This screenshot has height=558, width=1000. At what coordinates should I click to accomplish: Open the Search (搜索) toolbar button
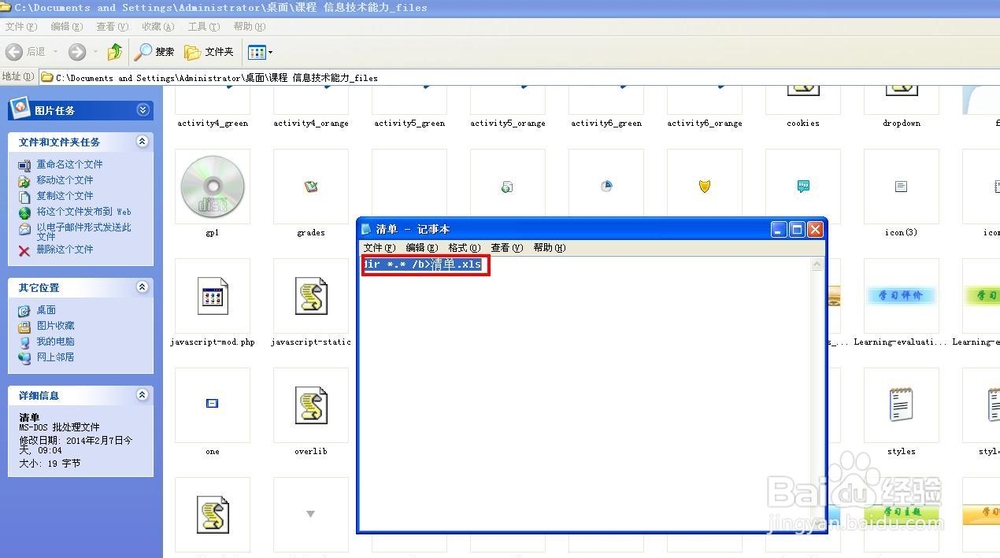(x=154, y=52)
